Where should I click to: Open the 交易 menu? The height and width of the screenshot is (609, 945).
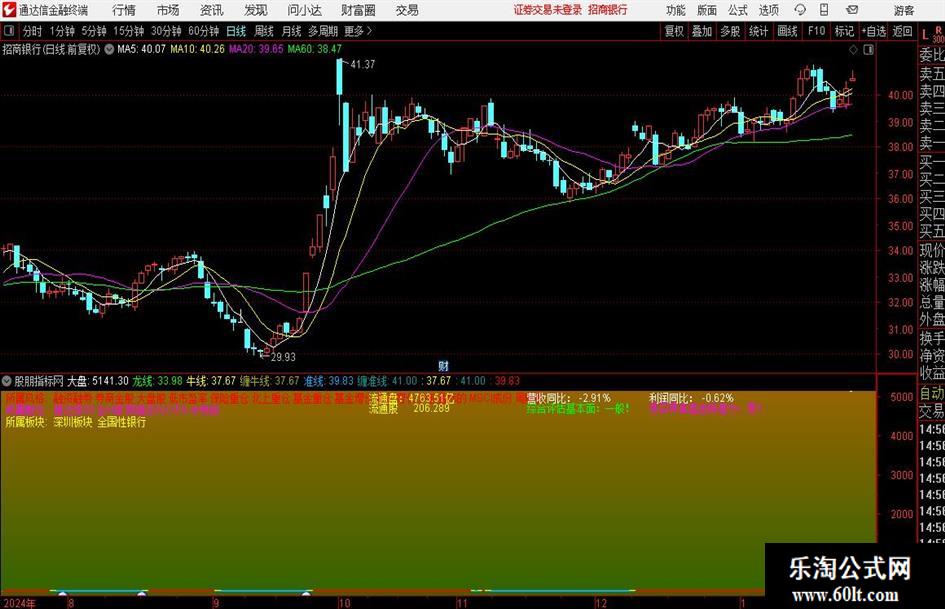pos(407,10)
